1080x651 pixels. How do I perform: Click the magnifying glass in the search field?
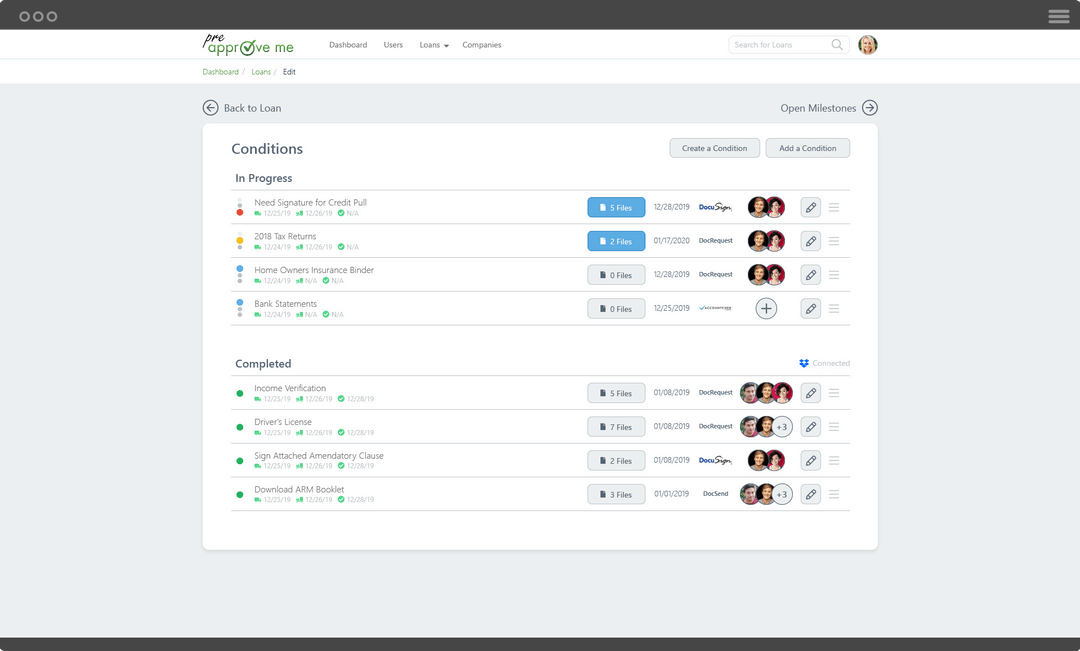(x=837, y=45)
